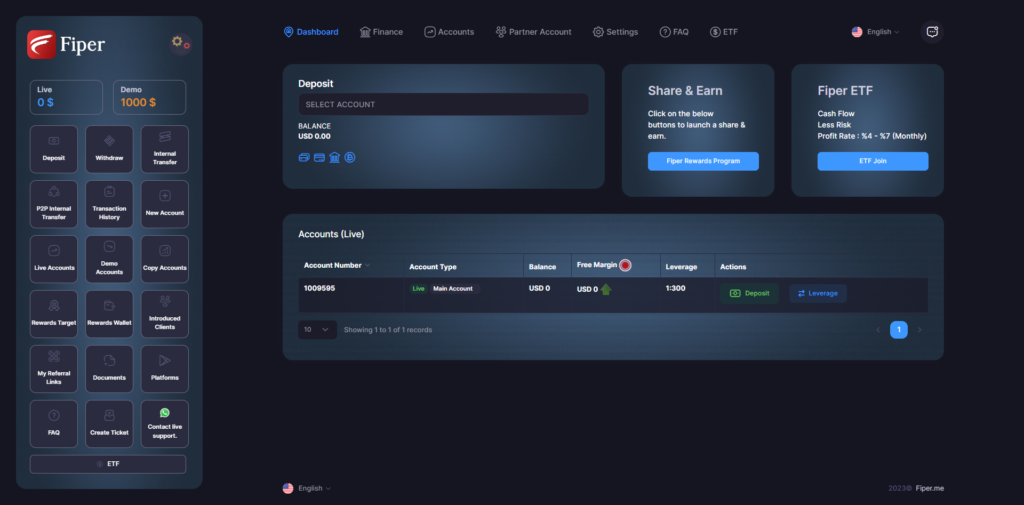Expand the Select Account dropdown

pos(443,105)
